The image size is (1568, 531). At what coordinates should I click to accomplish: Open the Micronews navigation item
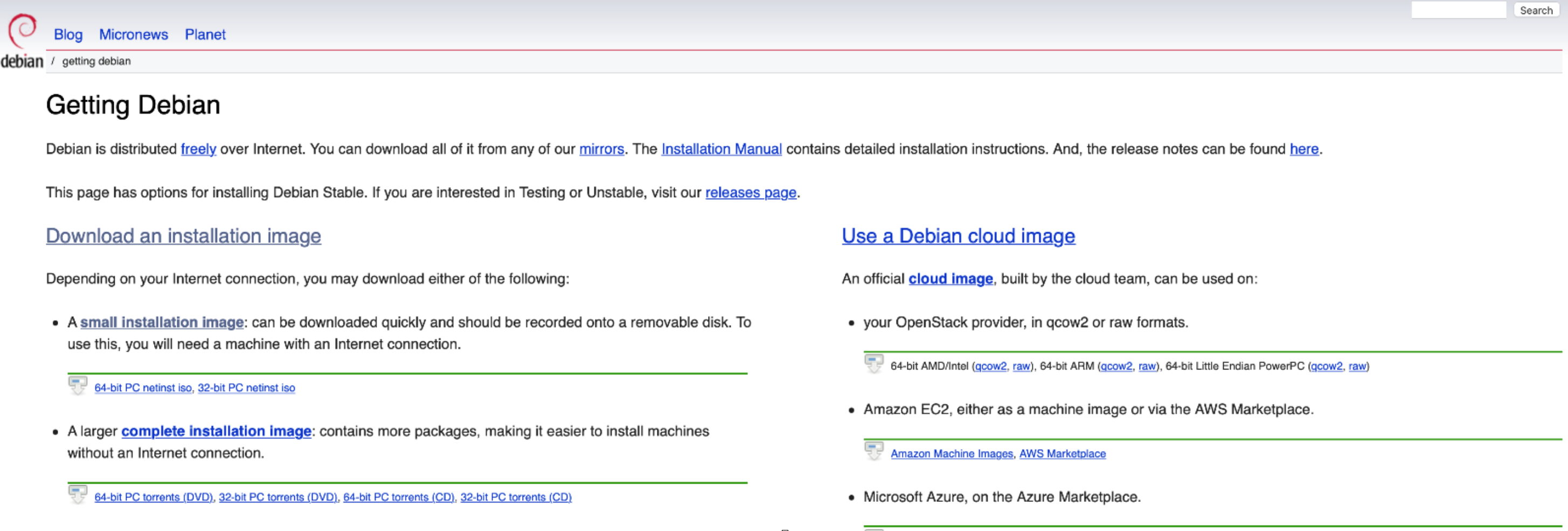coord(133,34)
